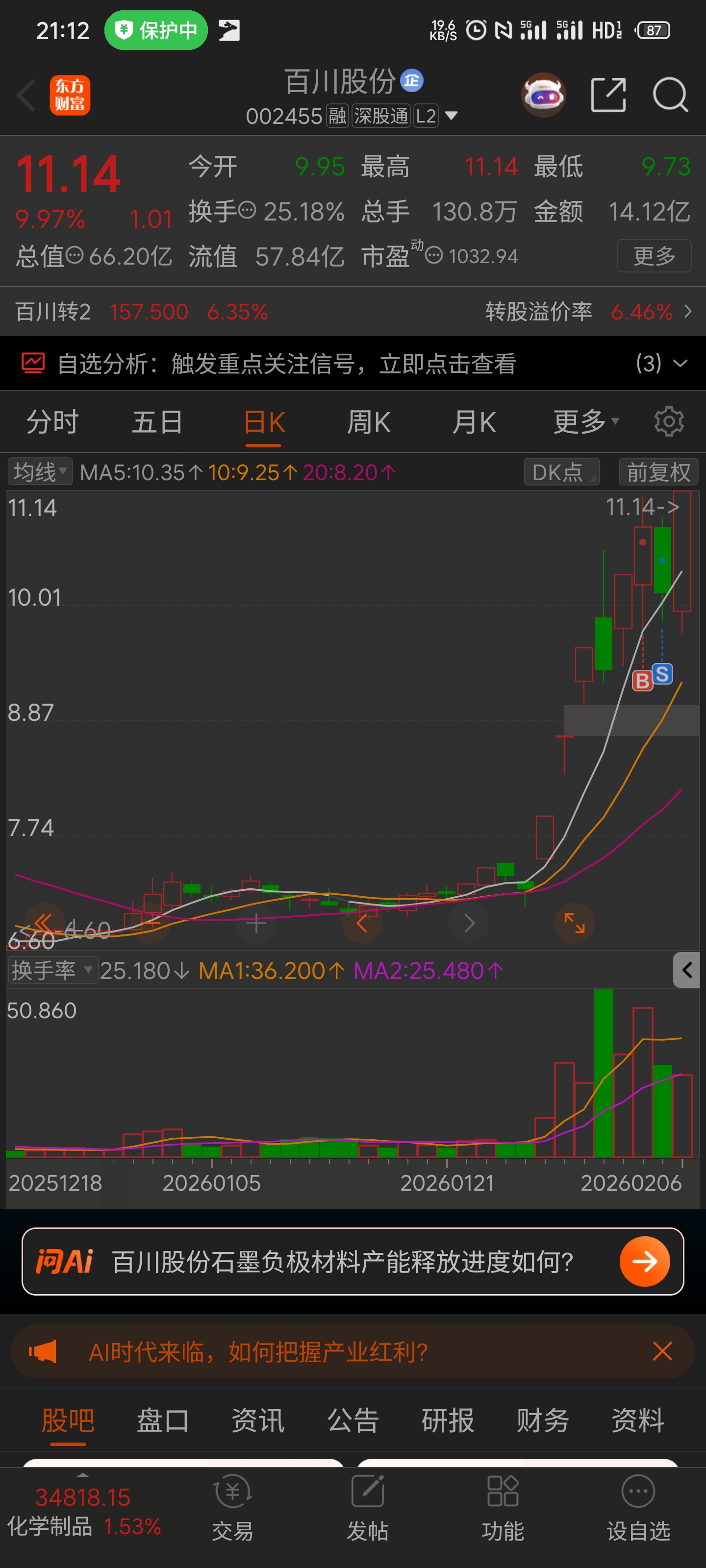Switch to 周K chart tab
This screenshot has width=706, height=1568.
[369, 421]
